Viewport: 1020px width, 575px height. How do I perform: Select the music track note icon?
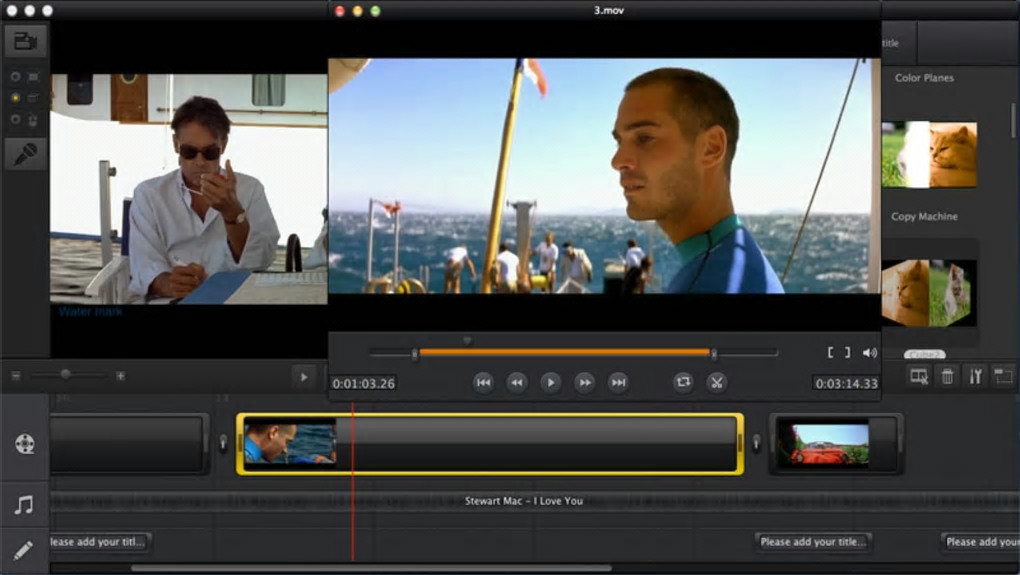tap(25, 505)
